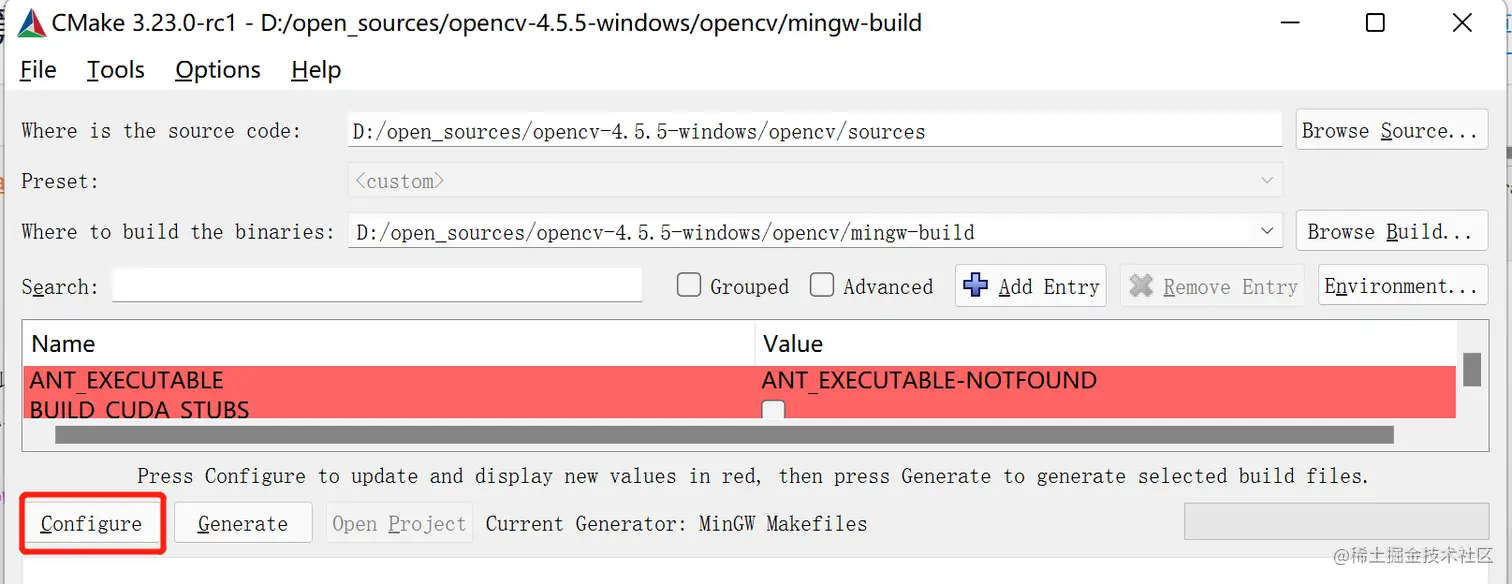
Task: Click Browse Source button
Action: pyautogui.click(x=1391, y=131)
